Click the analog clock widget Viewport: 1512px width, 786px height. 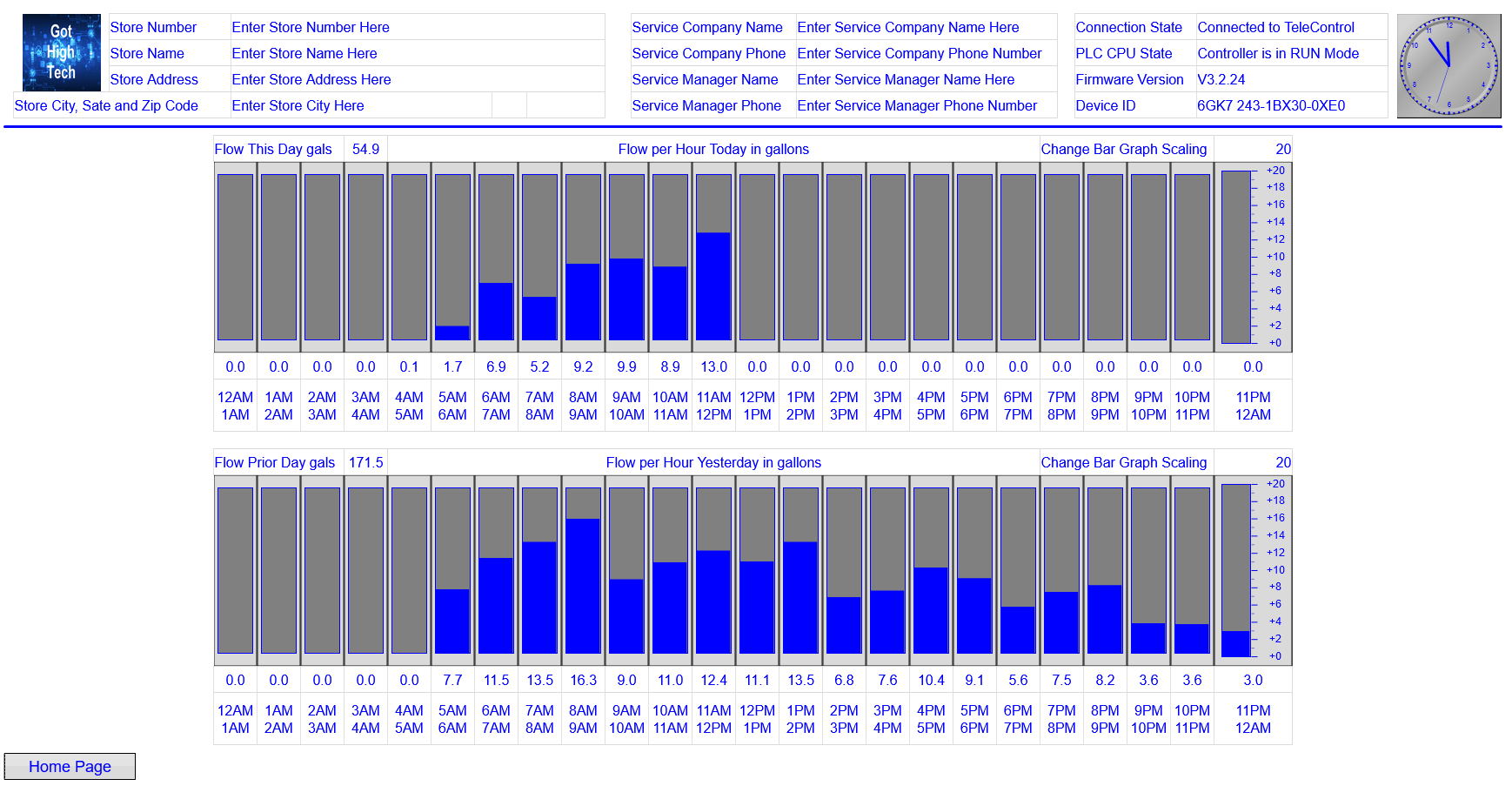pos(1448,66)
